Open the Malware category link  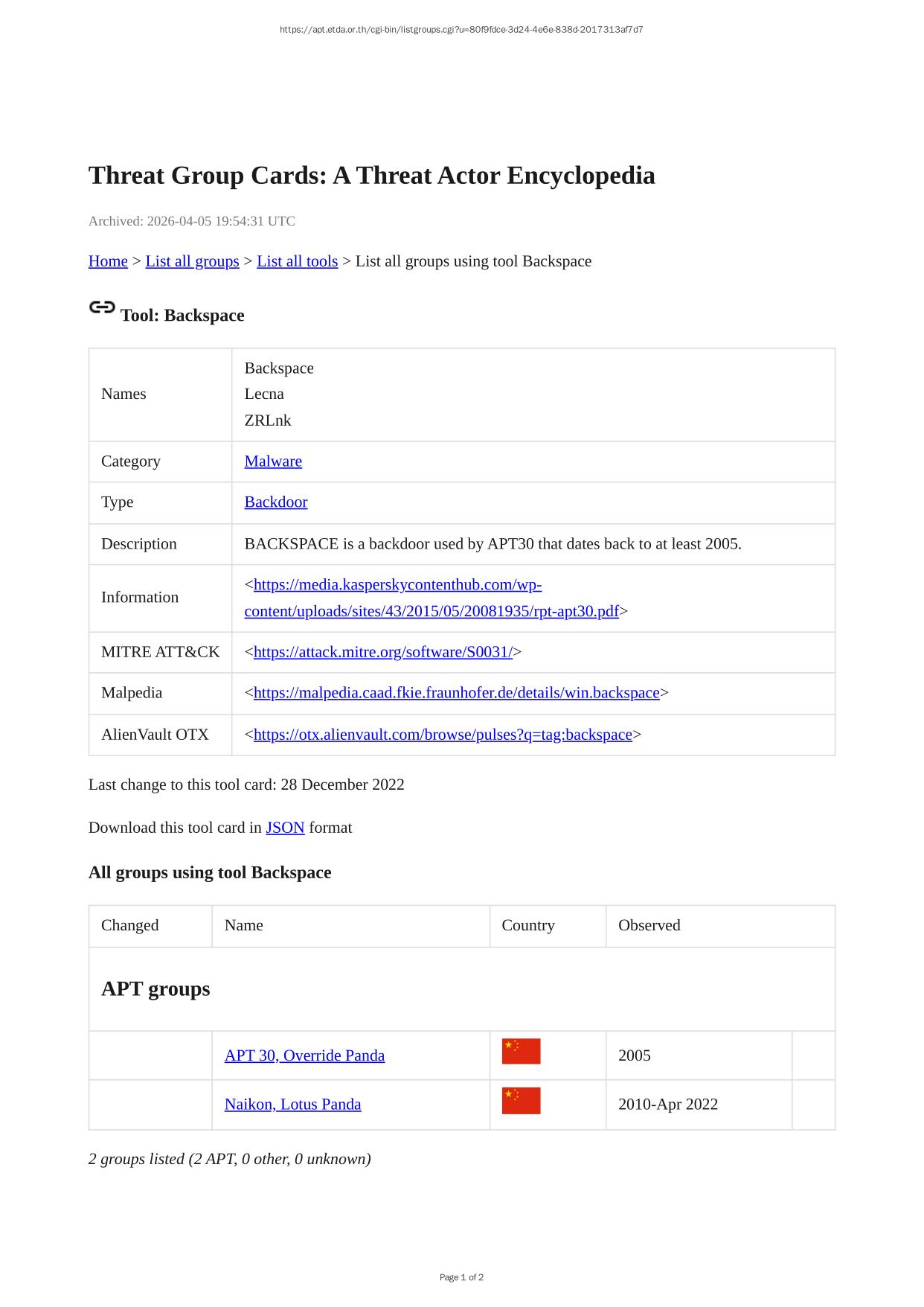point(273,461)
